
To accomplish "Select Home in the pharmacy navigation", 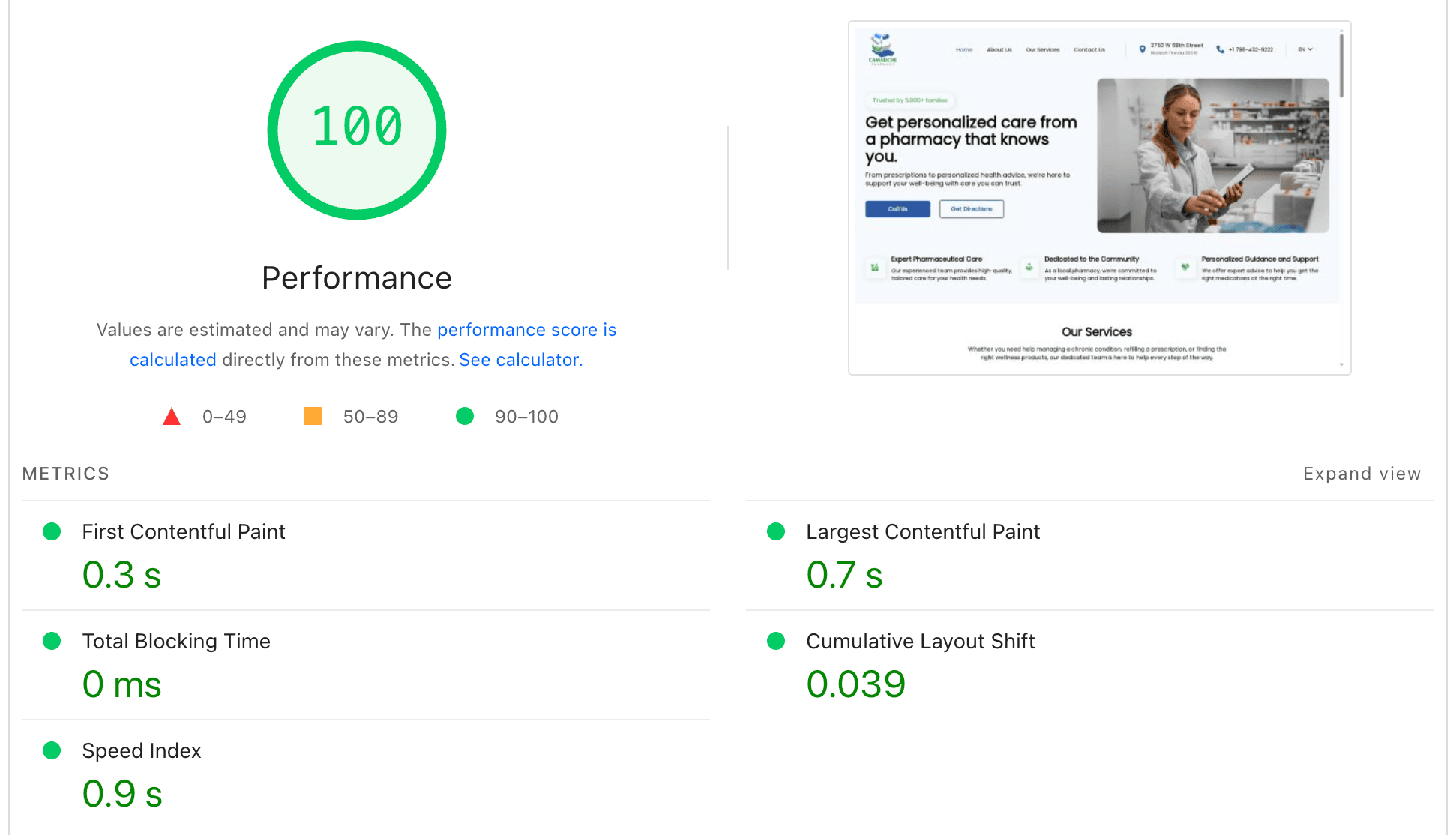I will 964,49.
